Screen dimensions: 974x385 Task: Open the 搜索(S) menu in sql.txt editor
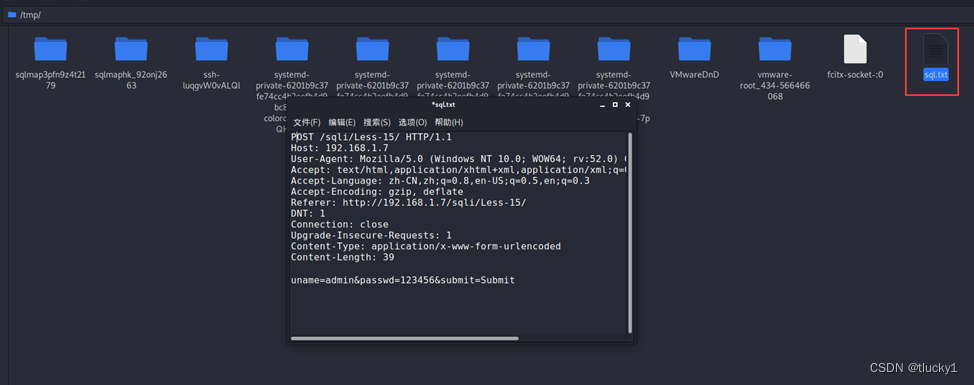(x=377, y=122)
